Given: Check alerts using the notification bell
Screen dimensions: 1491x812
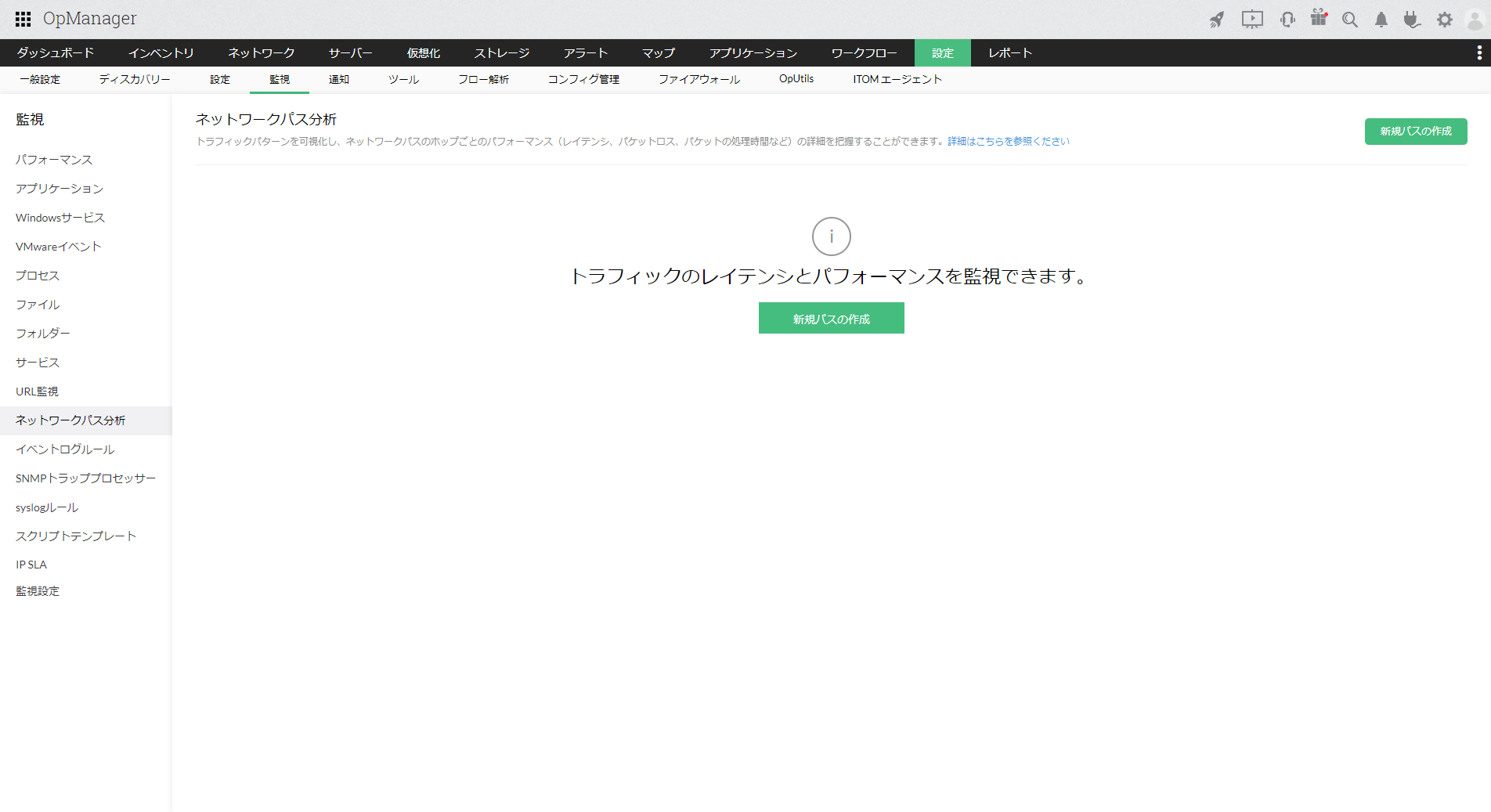Looking at the screenshot, I should [x=1381, y=19].
